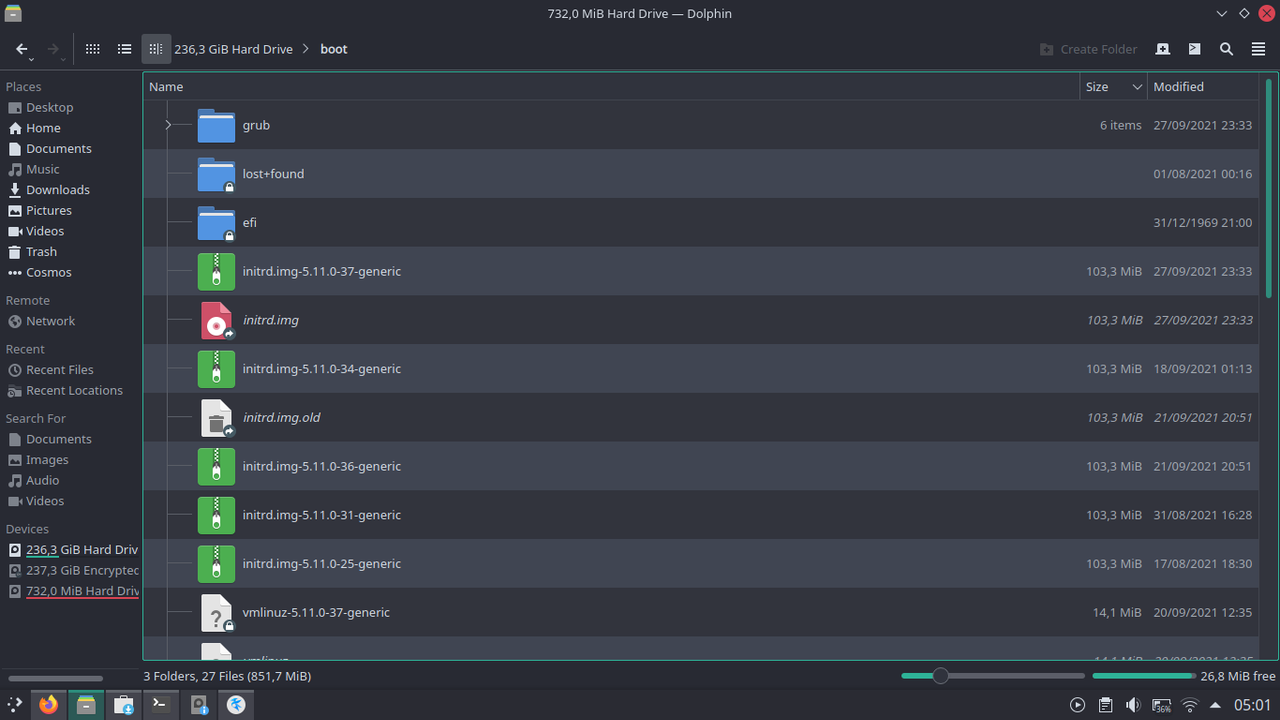Click the back navigation arrow

(x=21, y=48)
